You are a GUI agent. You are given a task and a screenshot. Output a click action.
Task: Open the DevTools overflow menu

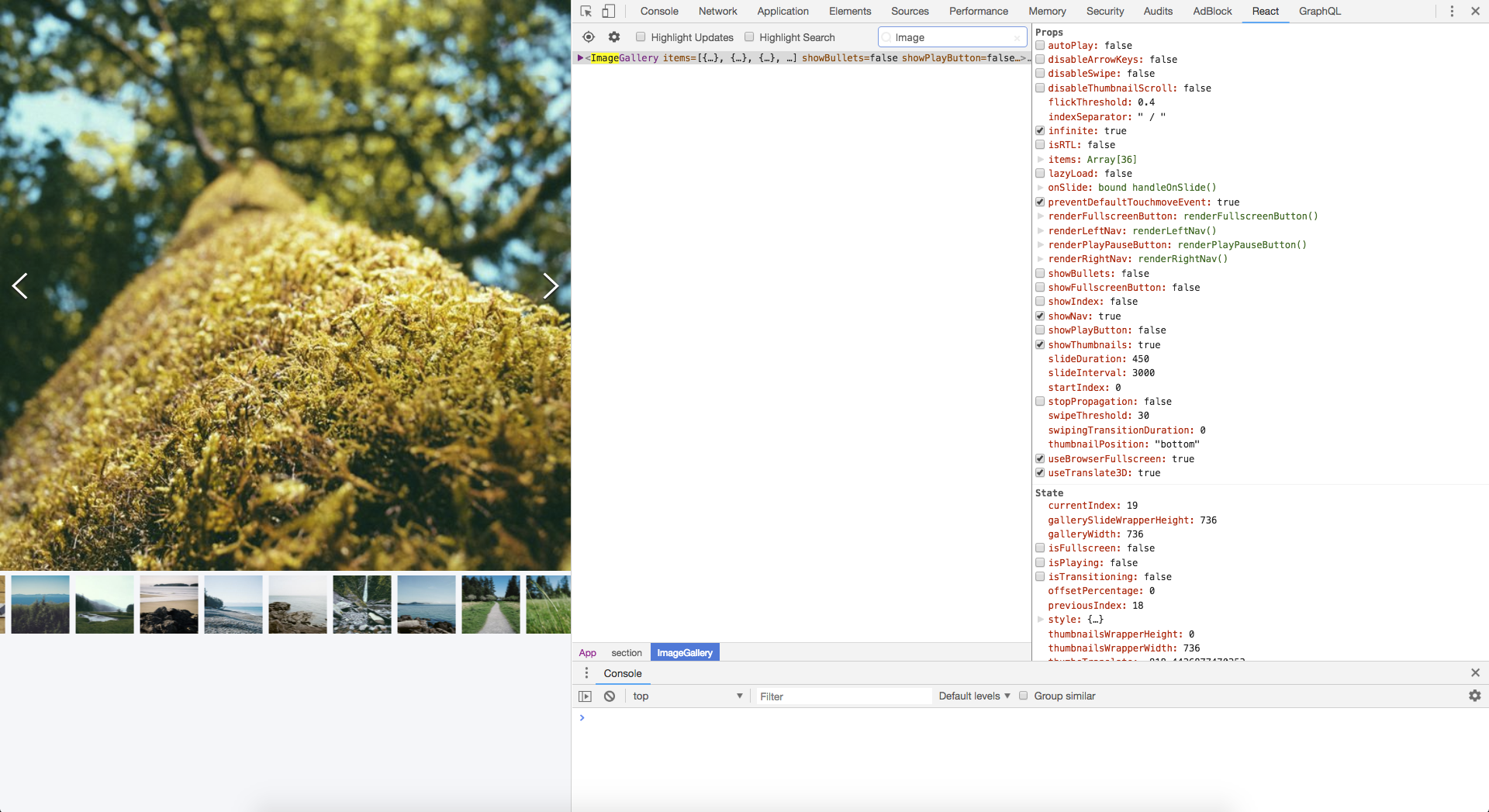click(x=1451, y=11)
